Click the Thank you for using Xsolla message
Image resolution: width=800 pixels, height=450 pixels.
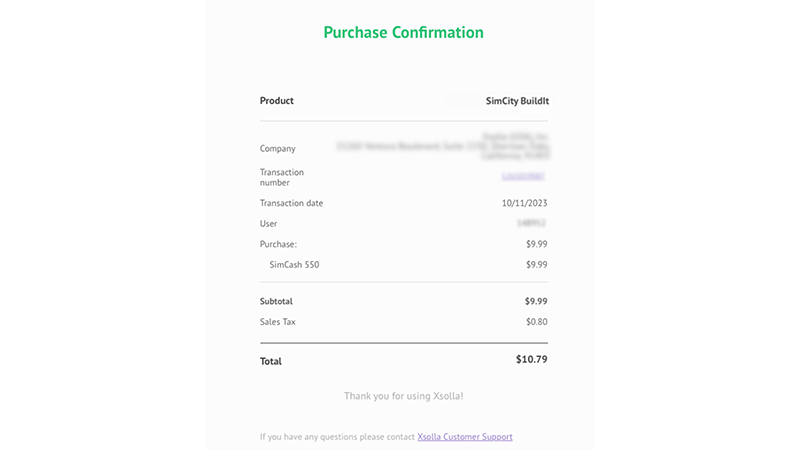(403, 396)
